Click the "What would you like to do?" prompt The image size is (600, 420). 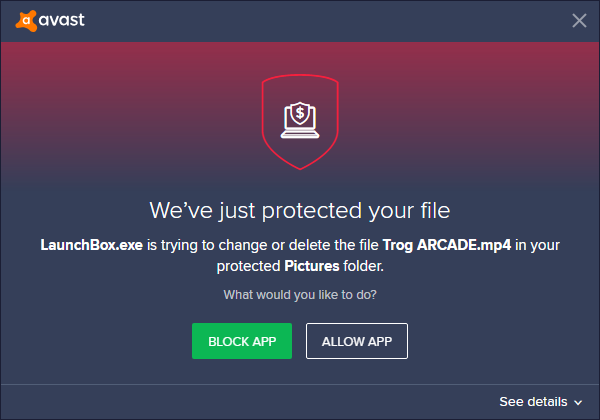tap(300, 295)
